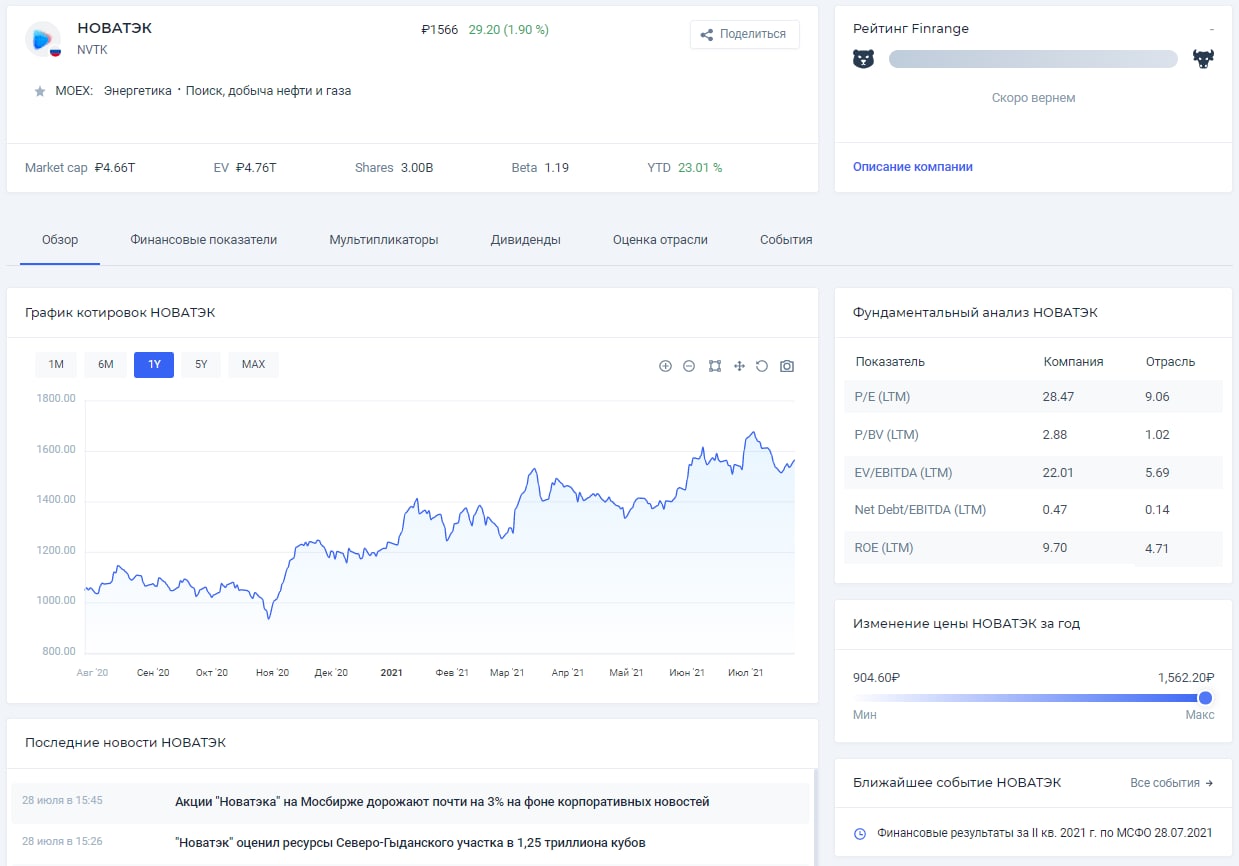Click the НОВАТЭК company logo

coord(43,38)
